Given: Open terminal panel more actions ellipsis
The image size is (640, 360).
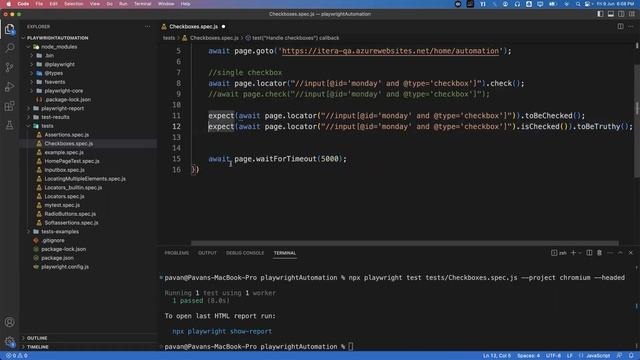Looking at the screenshot, I should (610, 253).
